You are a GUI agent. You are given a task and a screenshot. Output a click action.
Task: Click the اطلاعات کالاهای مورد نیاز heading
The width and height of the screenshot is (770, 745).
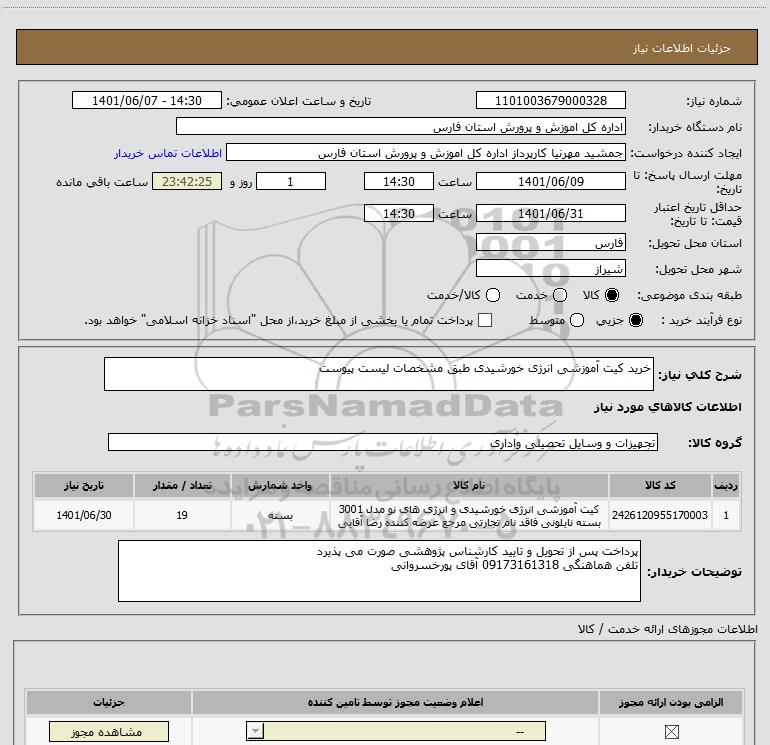coord(667,407)
